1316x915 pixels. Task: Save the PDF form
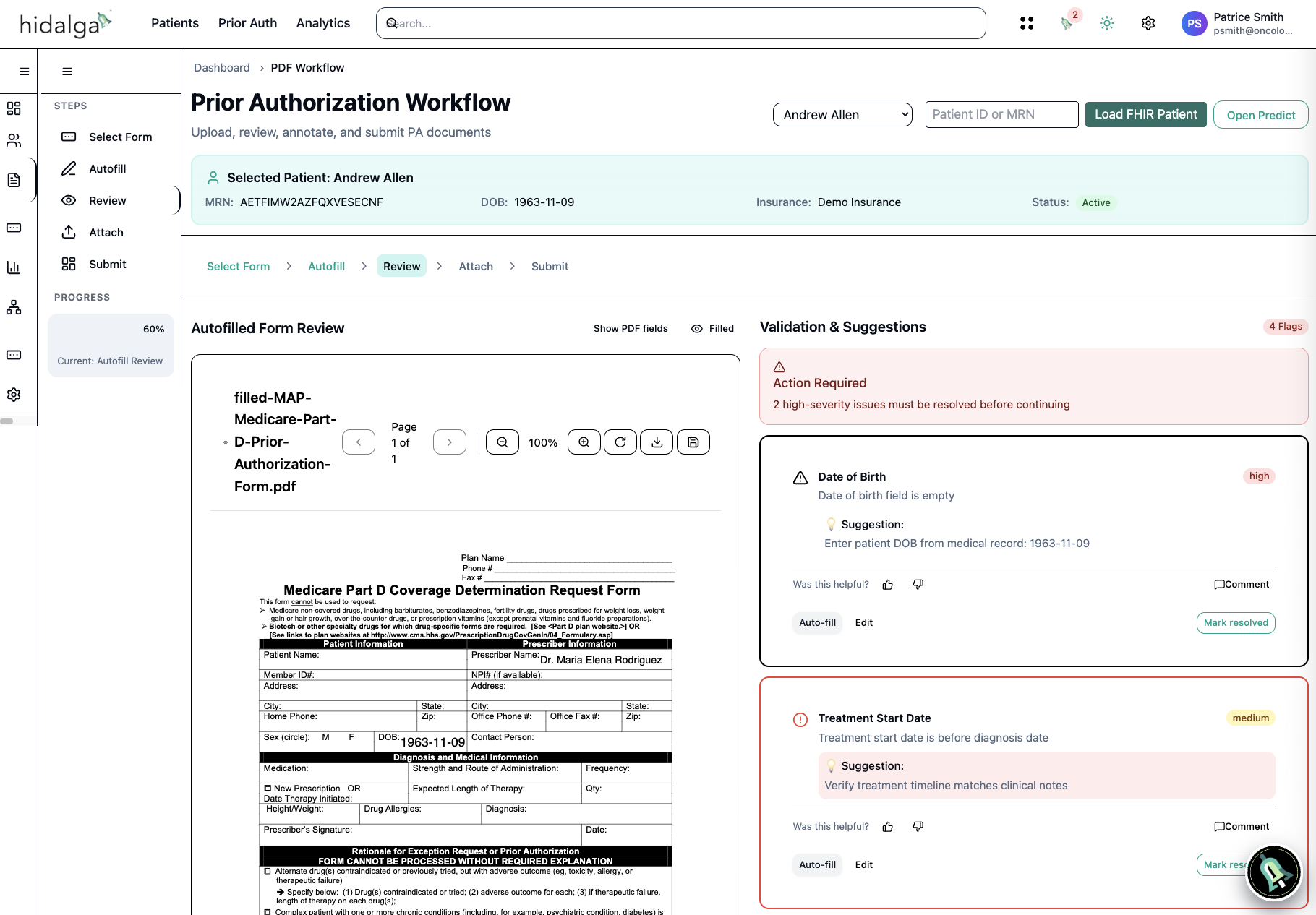693,442
